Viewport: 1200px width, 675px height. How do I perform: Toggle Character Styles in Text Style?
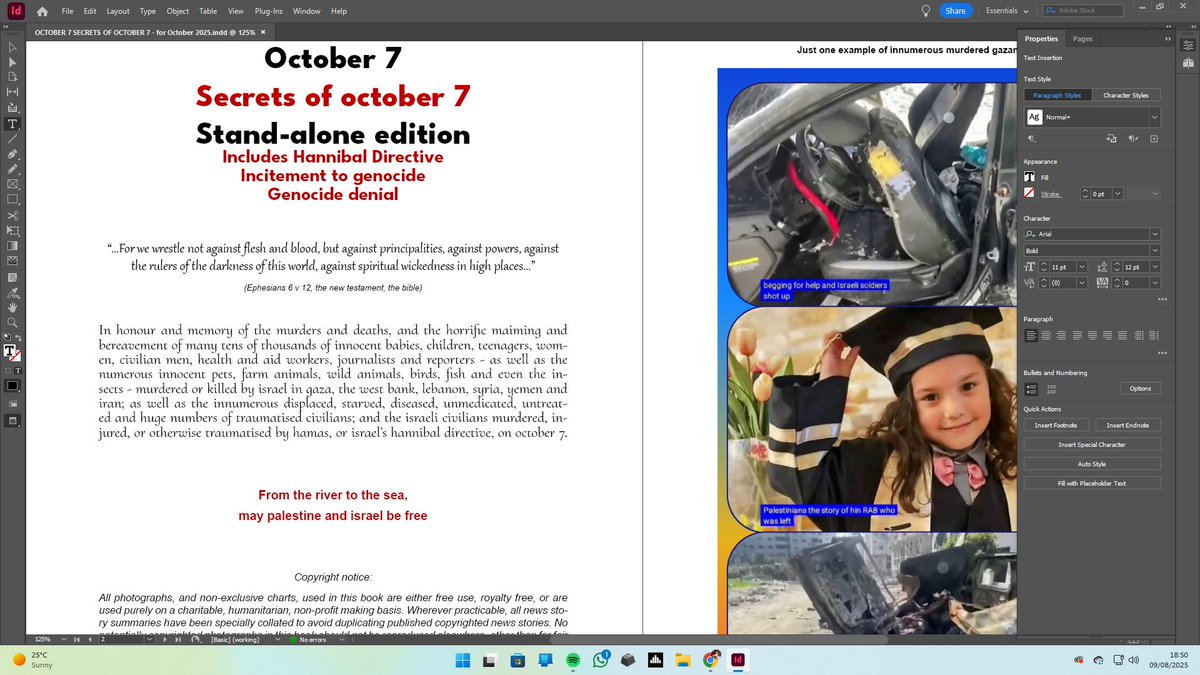point(1126,95)
